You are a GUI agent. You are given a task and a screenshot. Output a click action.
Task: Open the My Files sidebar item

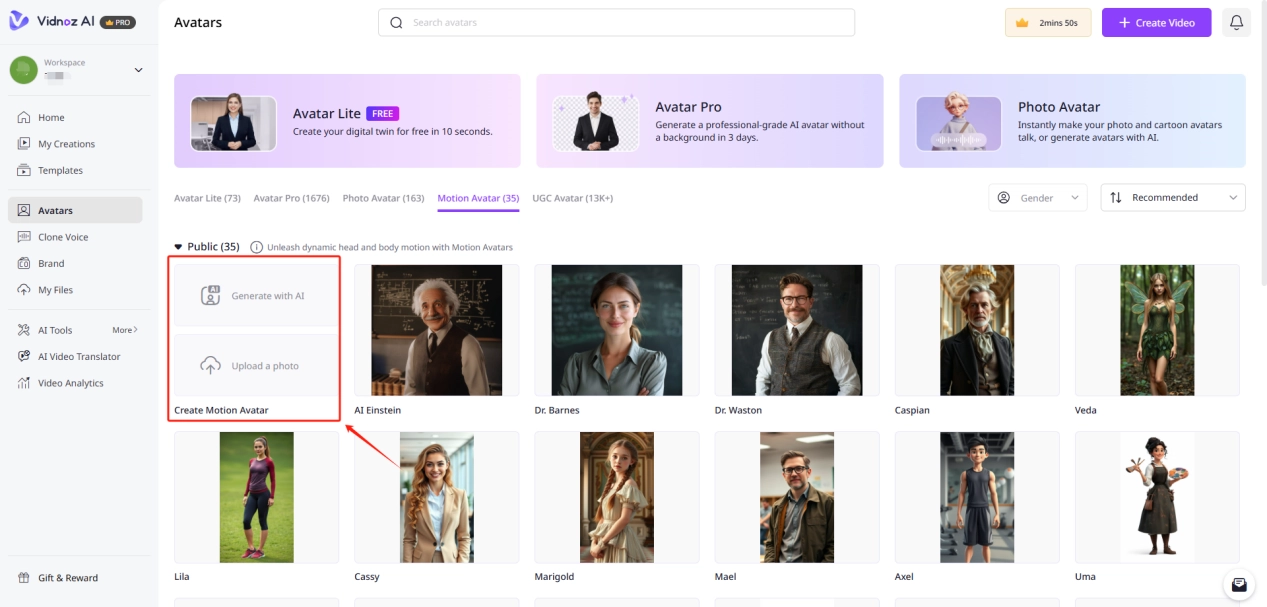coord(55,290)
